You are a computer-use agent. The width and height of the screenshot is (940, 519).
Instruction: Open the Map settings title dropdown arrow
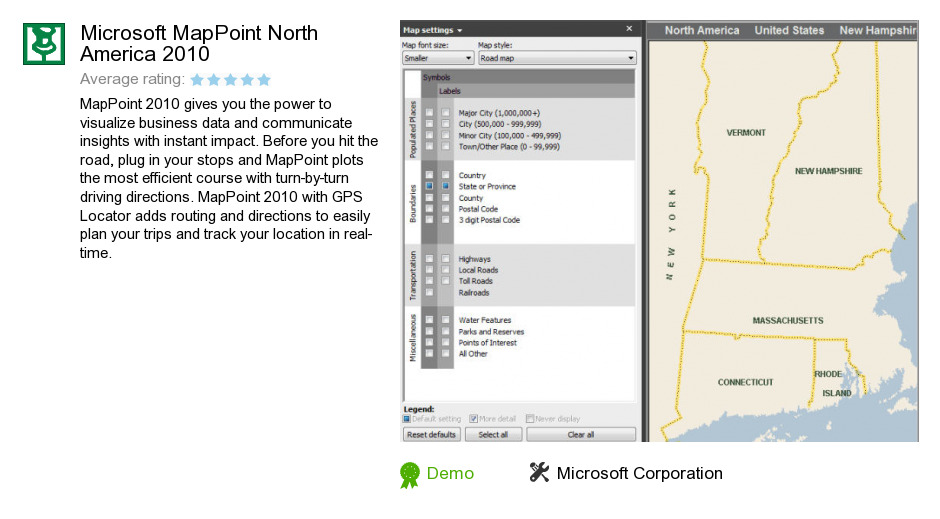[x=460, y=31]
